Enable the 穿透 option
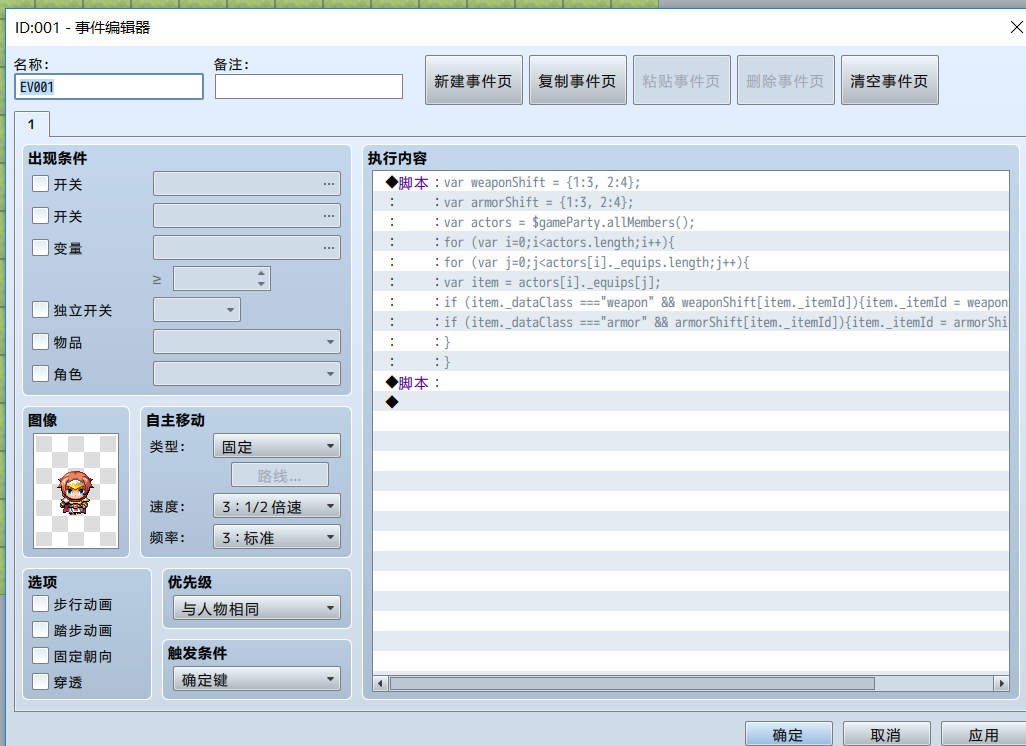This screenshot has height=746, width=1026. [x=41, y=682]
